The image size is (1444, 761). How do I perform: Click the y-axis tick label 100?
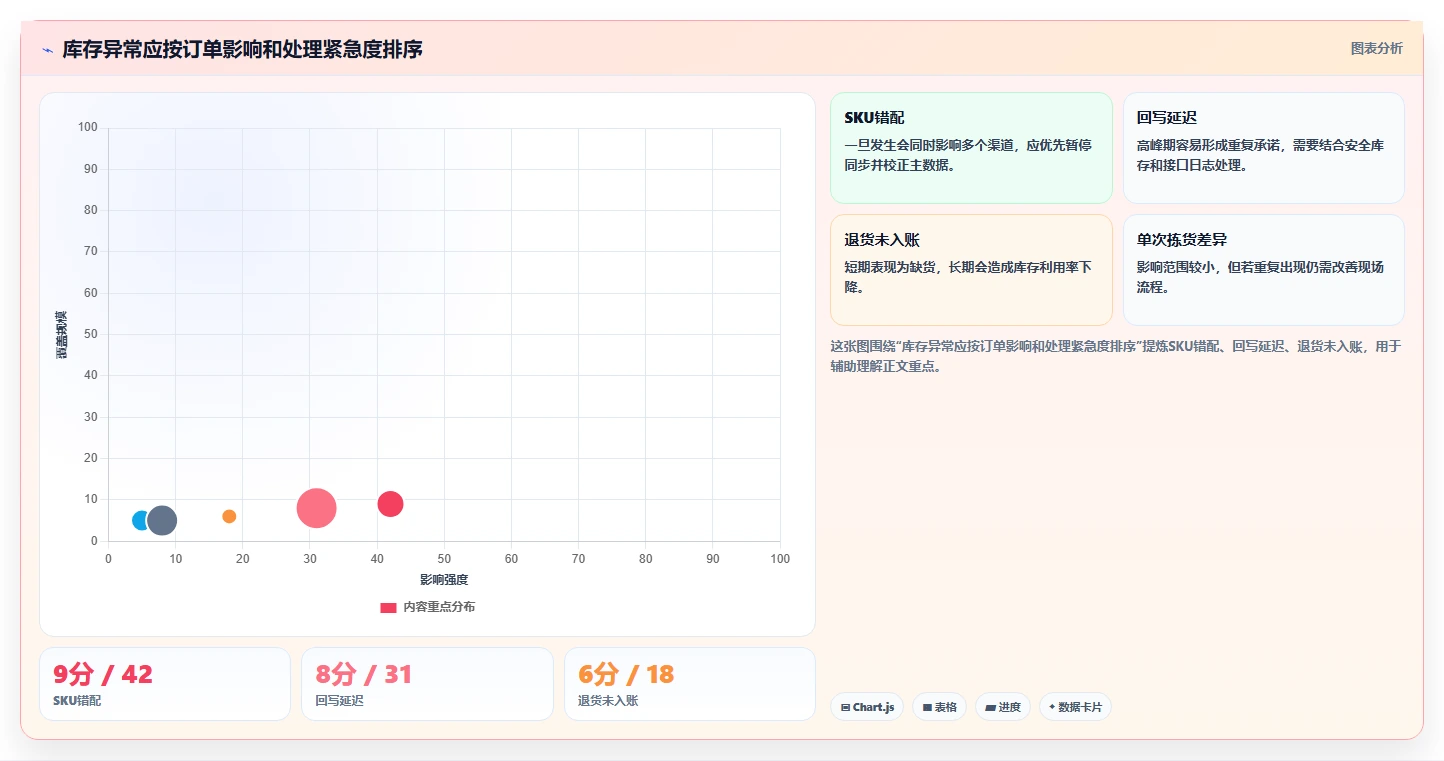tap(88, 127)
